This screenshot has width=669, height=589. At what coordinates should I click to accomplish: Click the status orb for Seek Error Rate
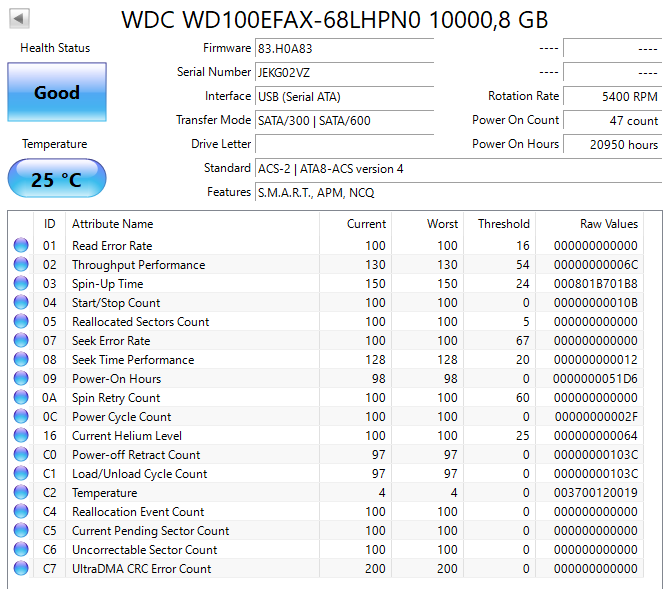coord(21,341)
